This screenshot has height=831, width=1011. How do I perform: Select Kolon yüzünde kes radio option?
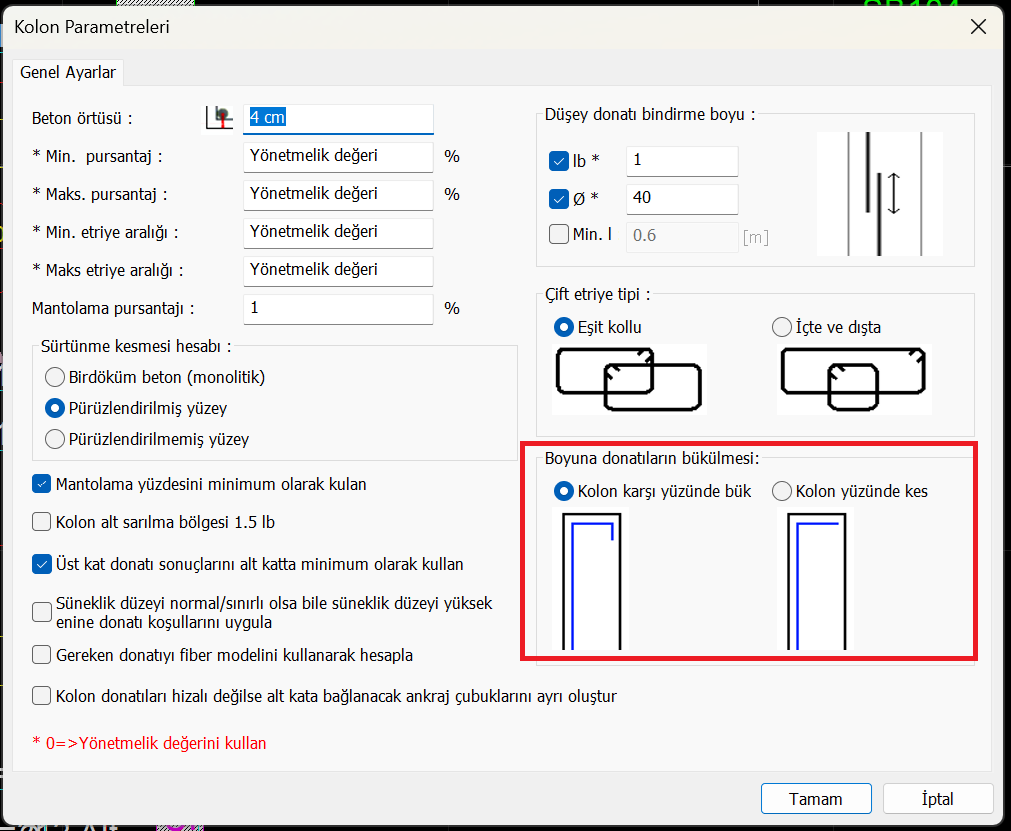tap(782, 491)
